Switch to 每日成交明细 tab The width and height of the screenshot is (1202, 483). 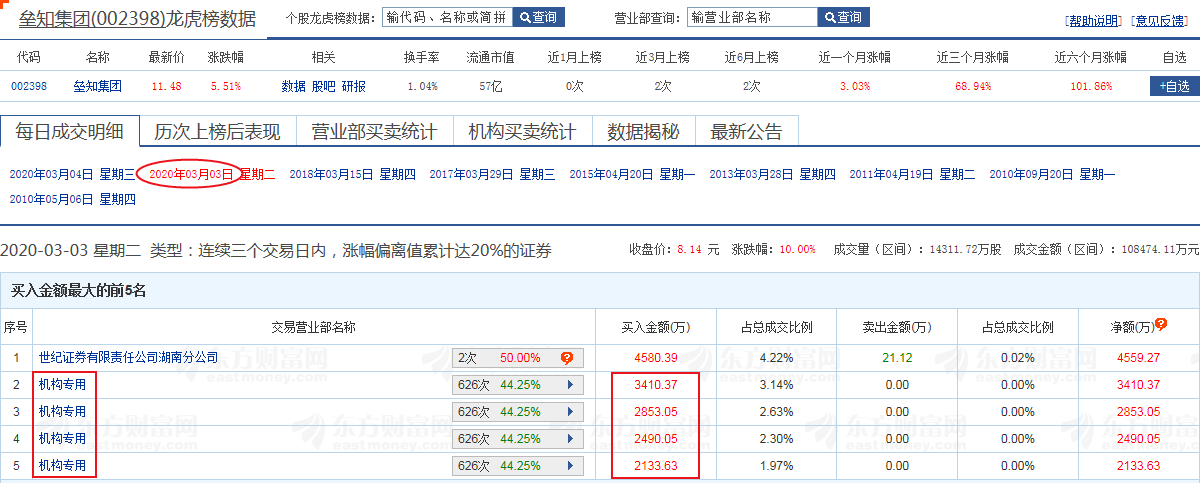click(x=68, y=131)
